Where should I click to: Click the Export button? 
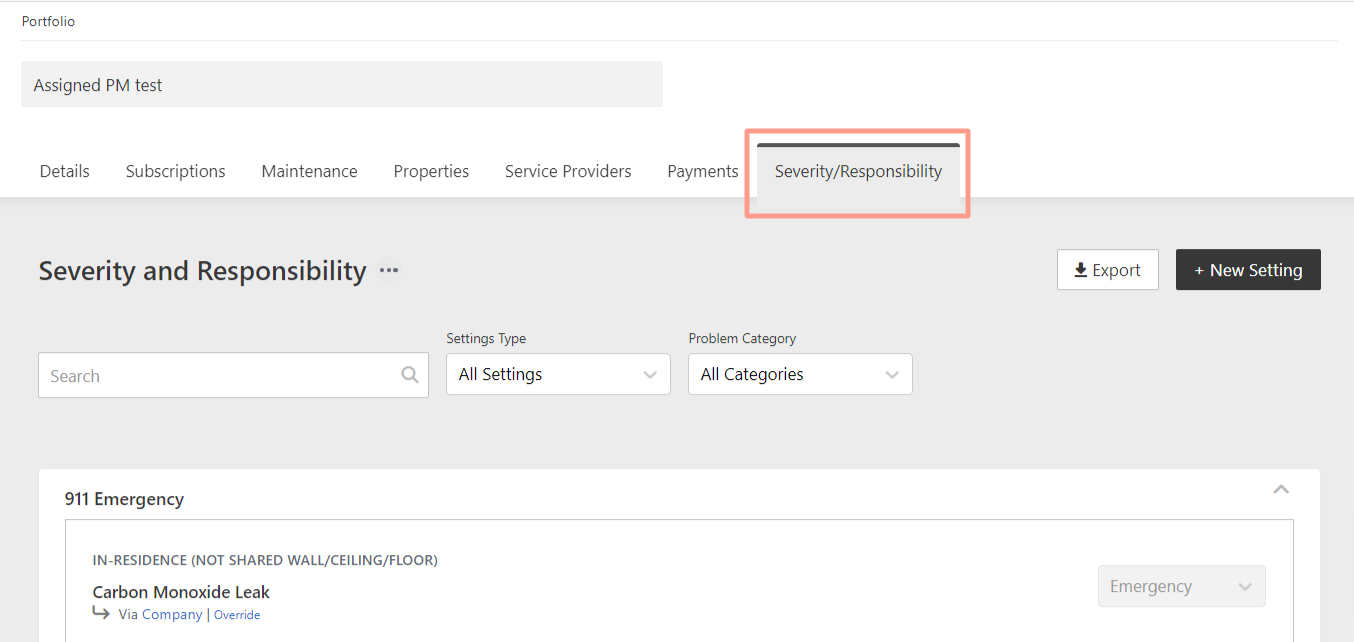[1108, 270]
